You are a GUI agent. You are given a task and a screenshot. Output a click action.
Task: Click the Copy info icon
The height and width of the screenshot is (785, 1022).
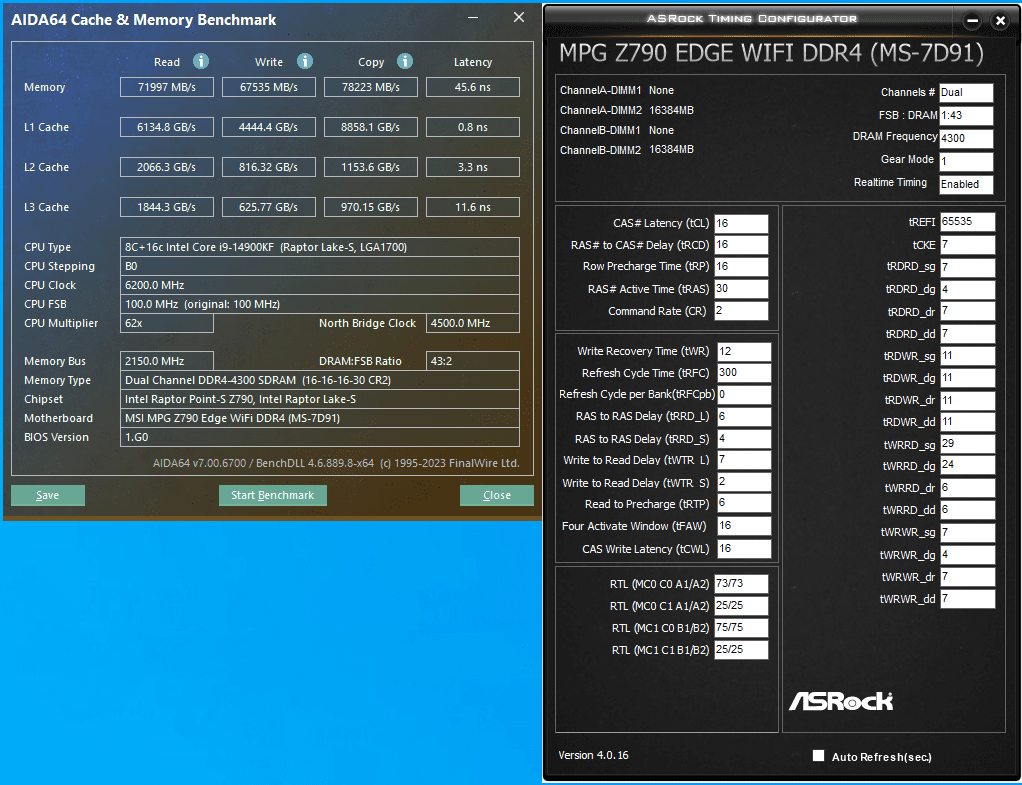click(x=405, y=61)
